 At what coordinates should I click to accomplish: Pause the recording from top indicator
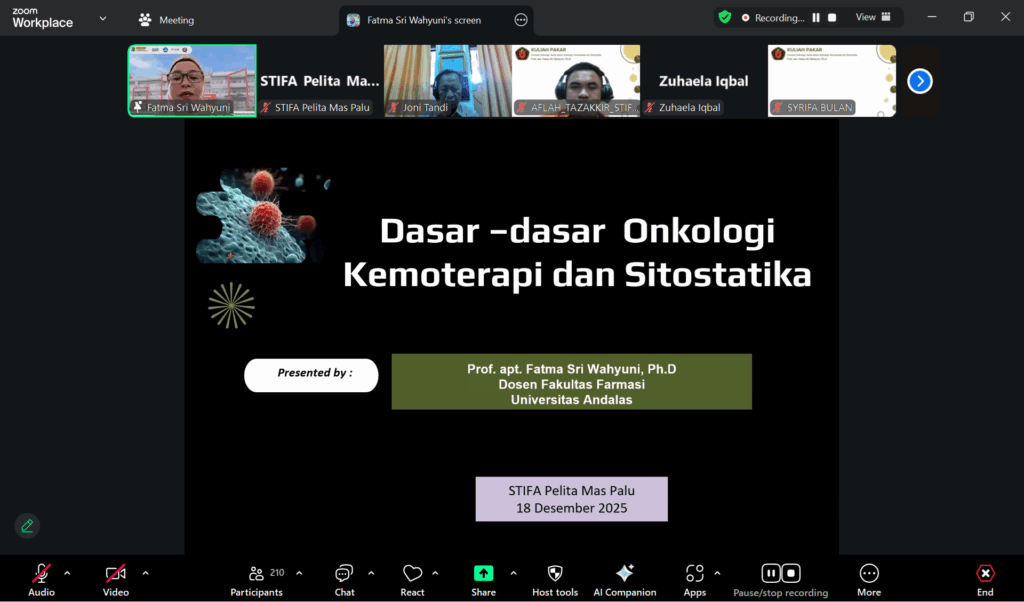point(816,17)
